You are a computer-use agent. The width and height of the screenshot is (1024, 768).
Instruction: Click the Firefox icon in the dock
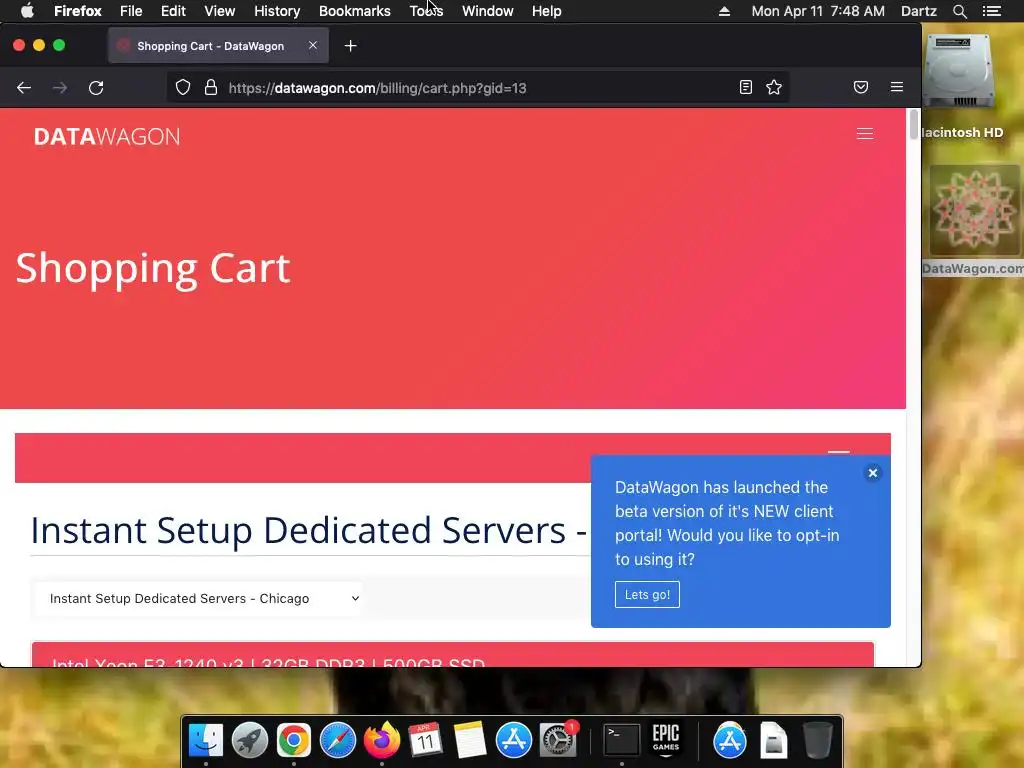[x=381, y=741]
